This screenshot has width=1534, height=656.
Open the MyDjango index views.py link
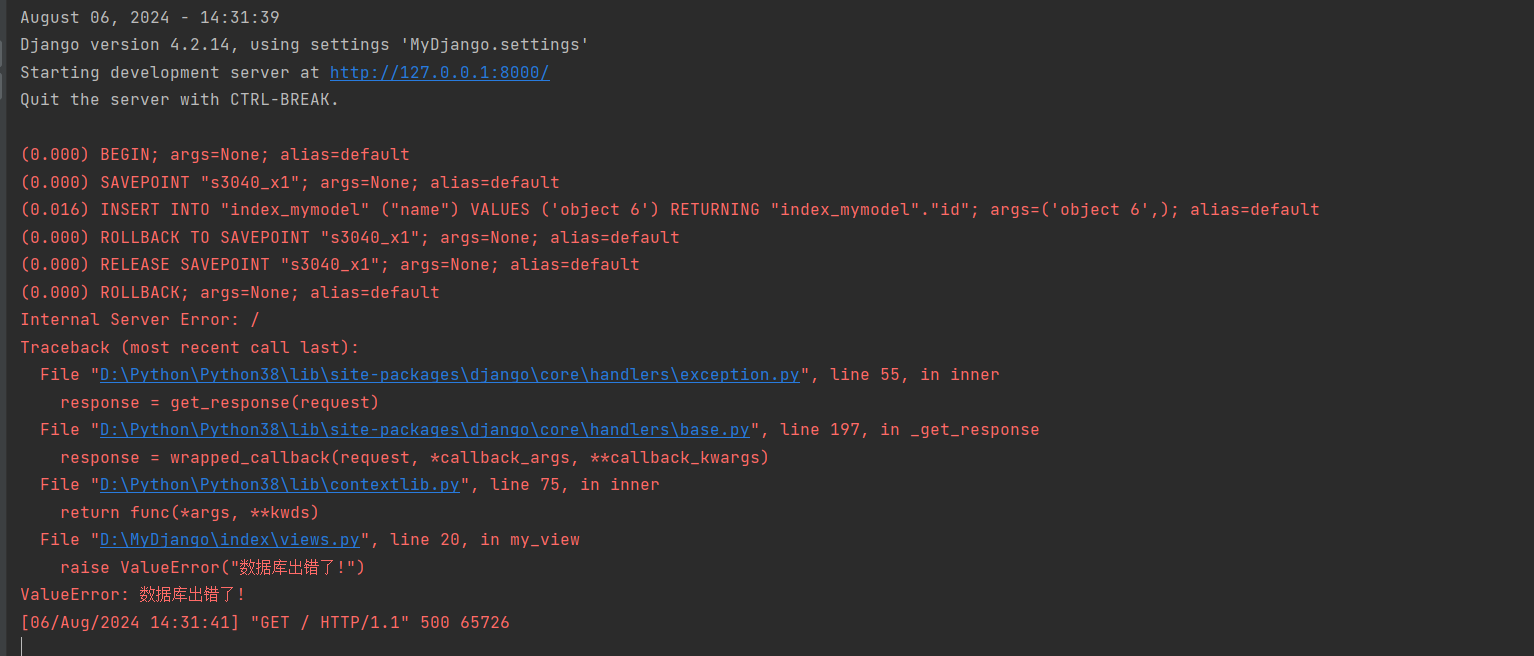(229, 540)
